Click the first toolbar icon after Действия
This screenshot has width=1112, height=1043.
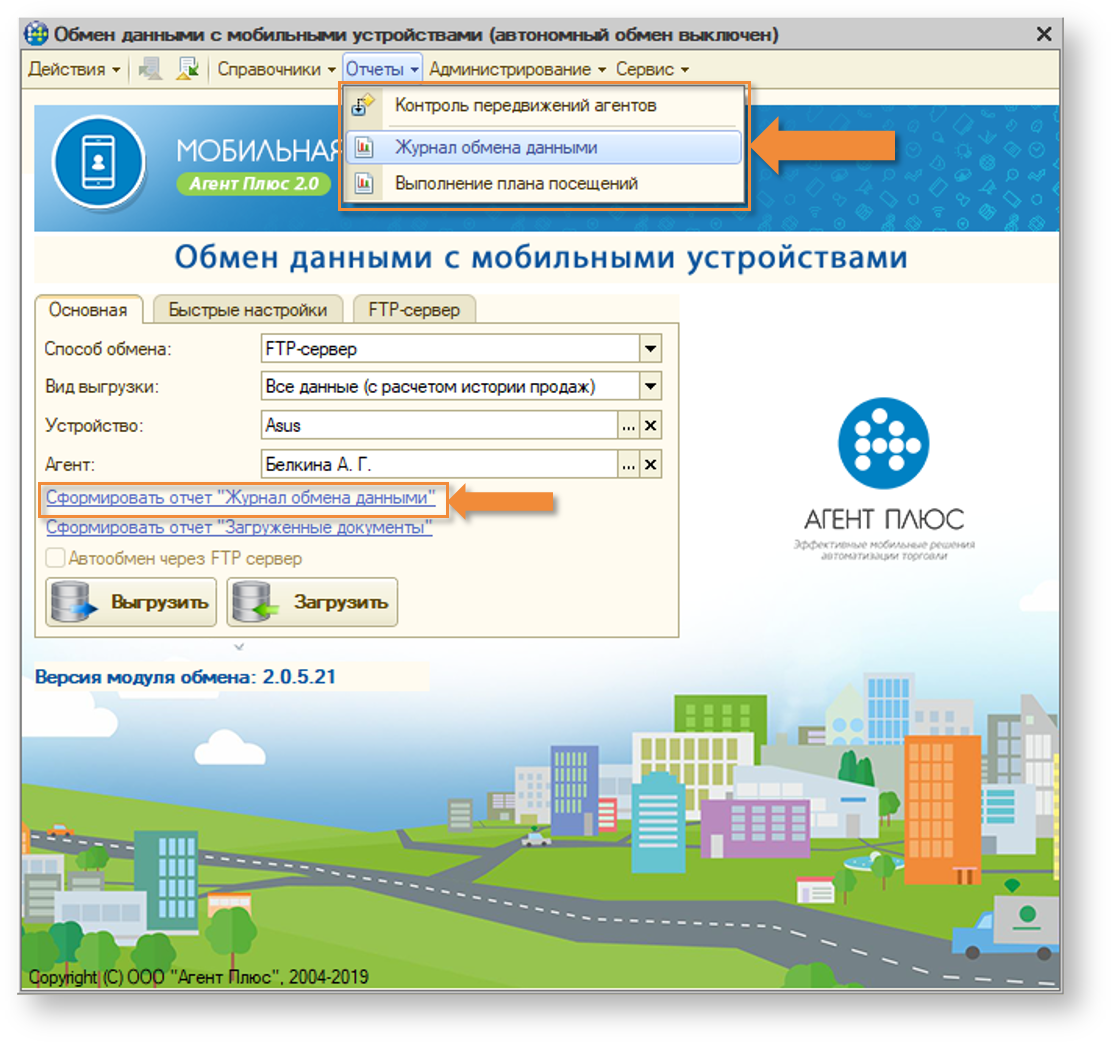coord(150,69)
